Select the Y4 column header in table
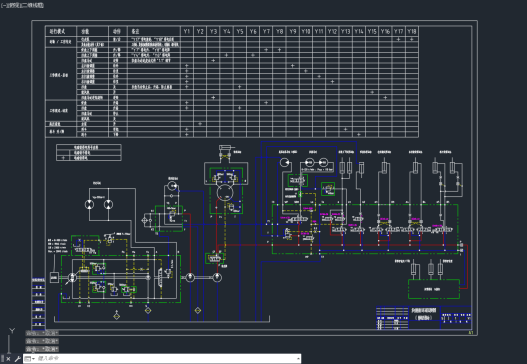 pyautogui.click(x=227, y=31)
